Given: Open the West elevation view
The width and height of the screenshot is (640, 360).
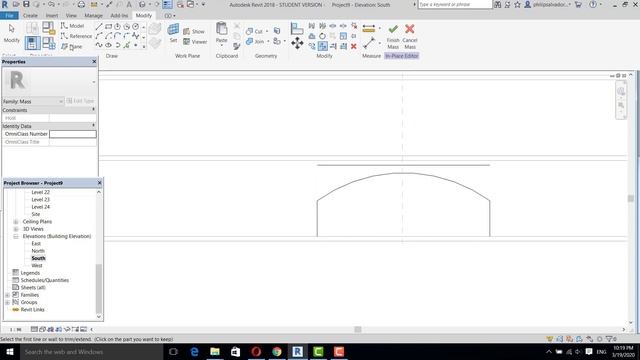Looking at the screenshot, I should point(37,266).
